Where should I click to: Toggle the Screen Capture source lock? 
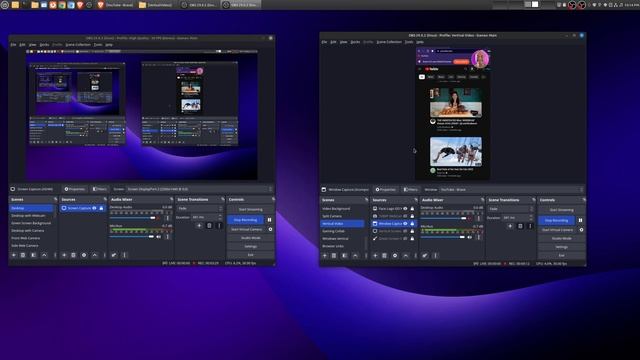click(x=101, y=208)
